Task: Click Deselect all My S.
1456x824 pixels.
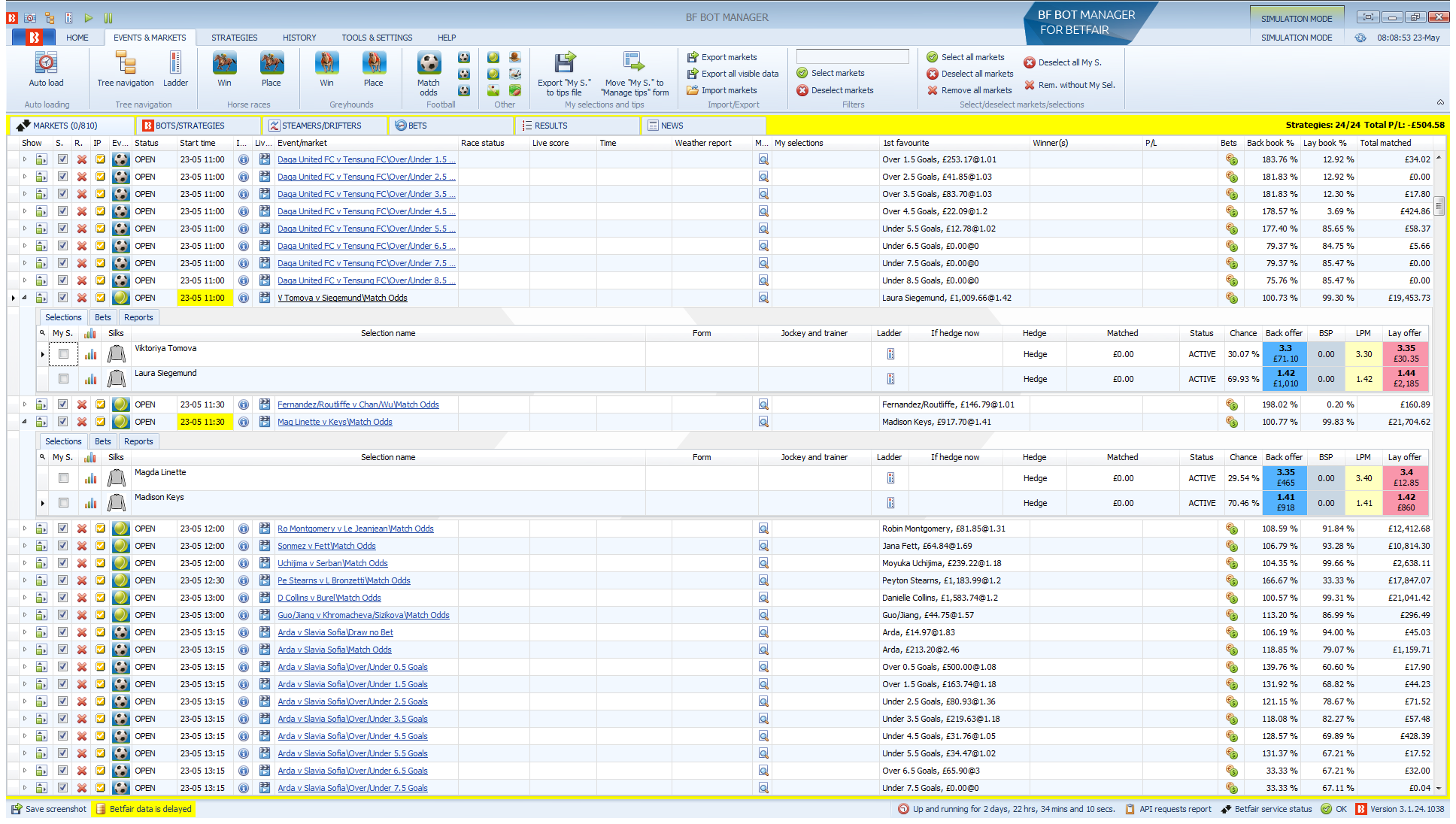Action: [x=1063, y=62]
